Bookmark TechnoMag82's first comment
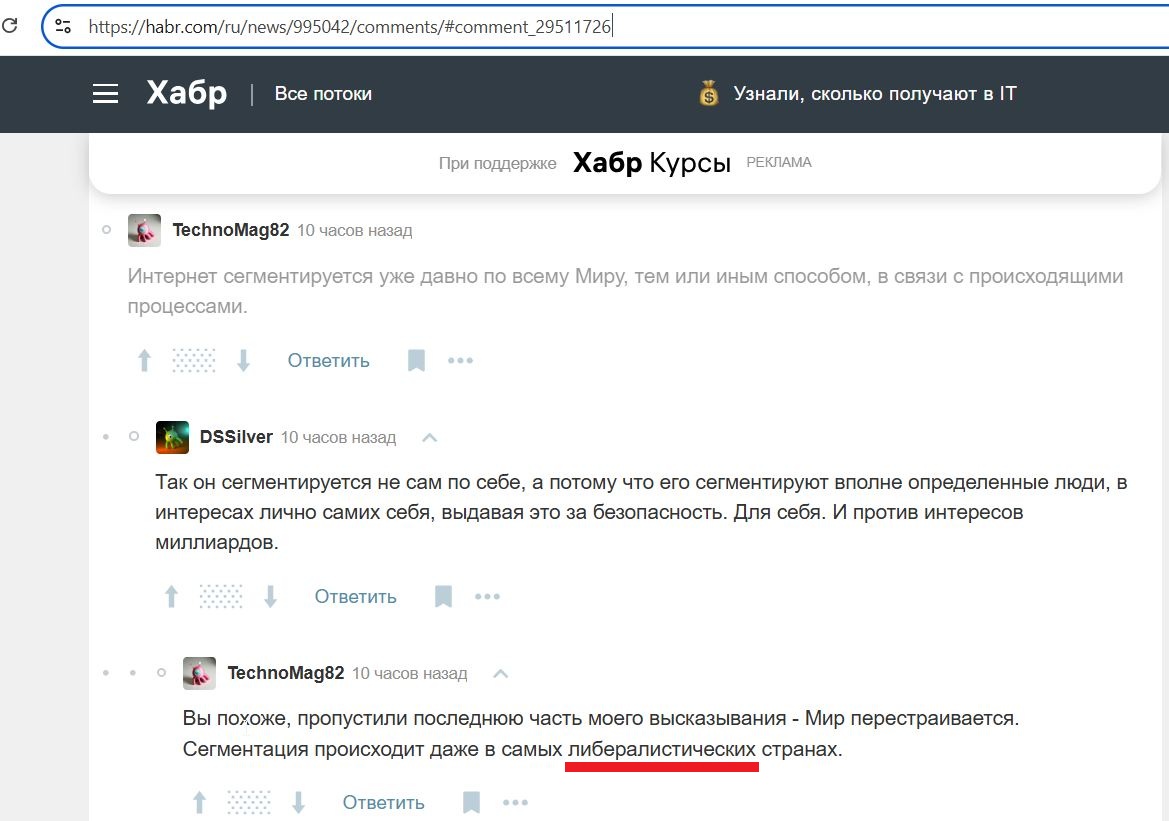Viewport: 1169px width, 821px height. [416, 361]
